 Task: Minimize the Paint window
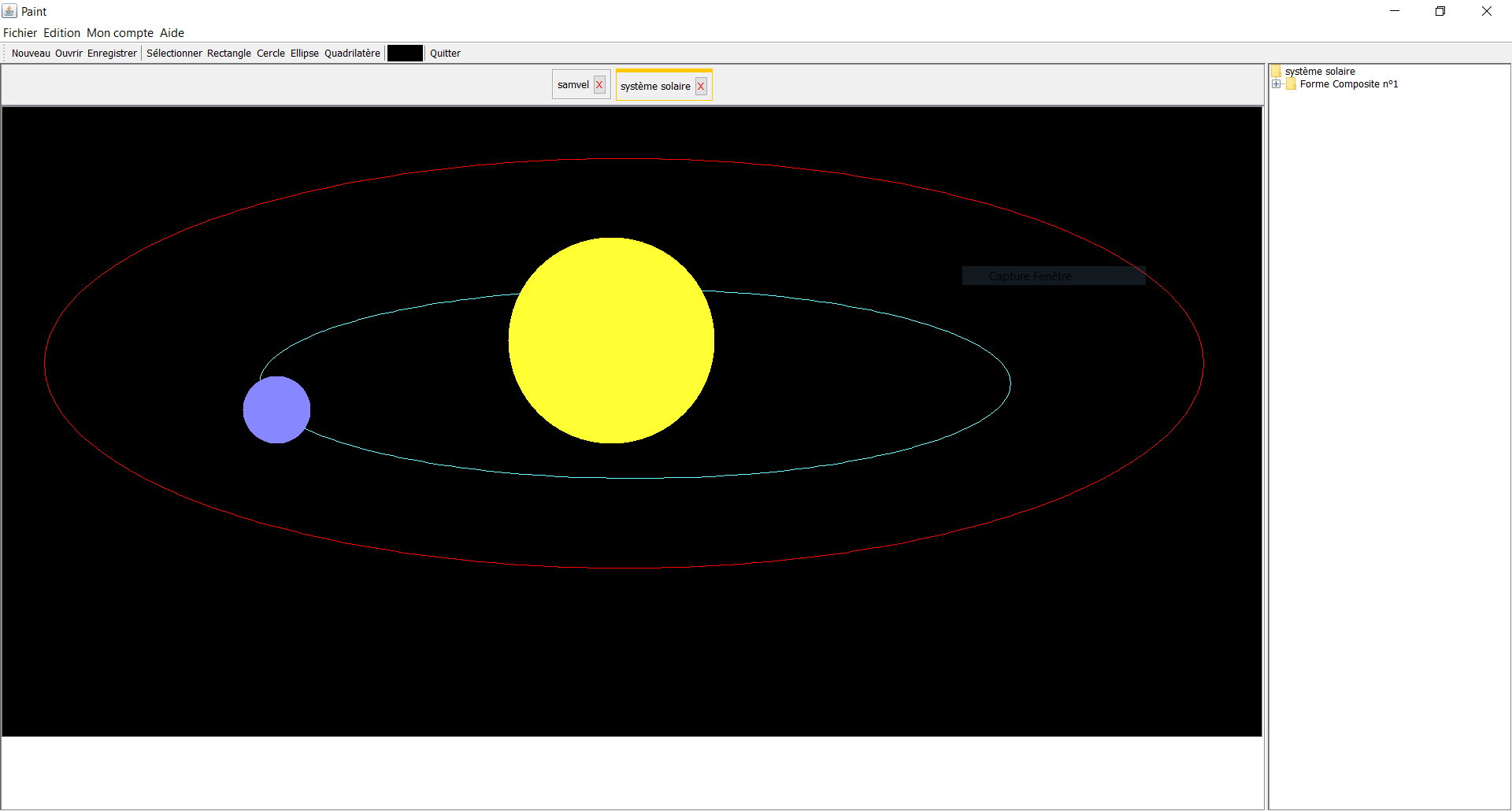pyautogui.click(x=1395, y=11)
